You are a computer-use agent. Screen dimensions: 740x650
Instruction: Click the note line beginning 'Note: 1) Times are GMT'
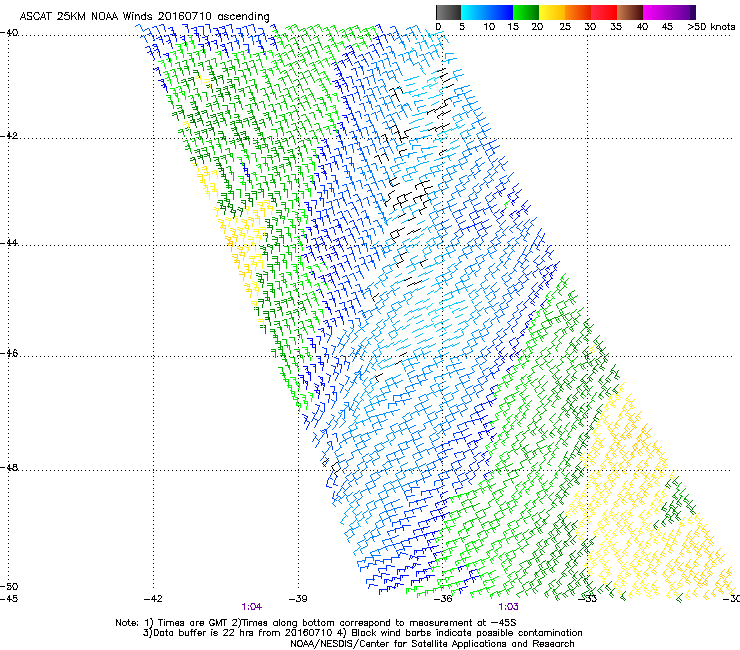tap(316, 623)
